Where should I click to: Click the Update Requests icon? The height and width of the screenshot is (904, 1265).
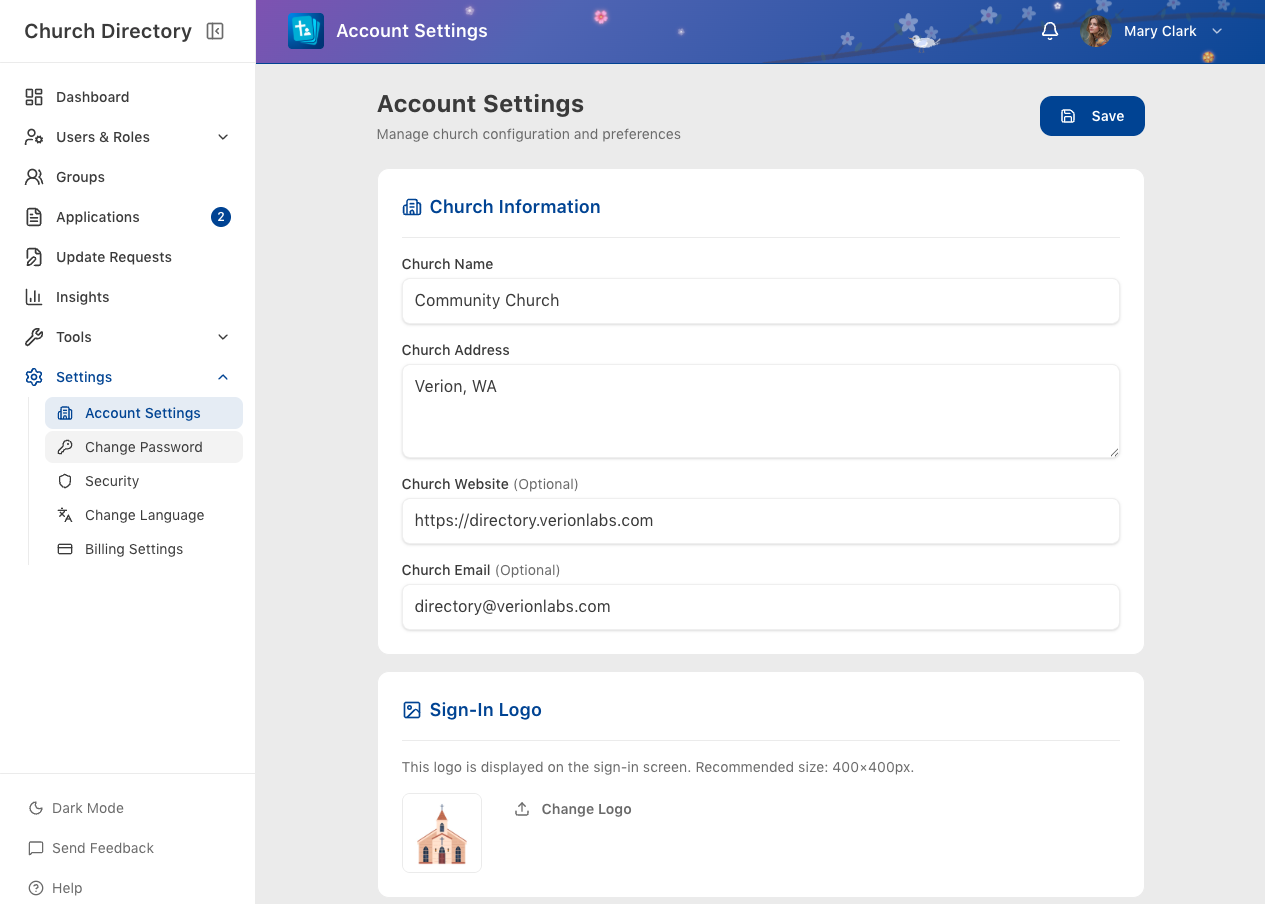[34, 257]
